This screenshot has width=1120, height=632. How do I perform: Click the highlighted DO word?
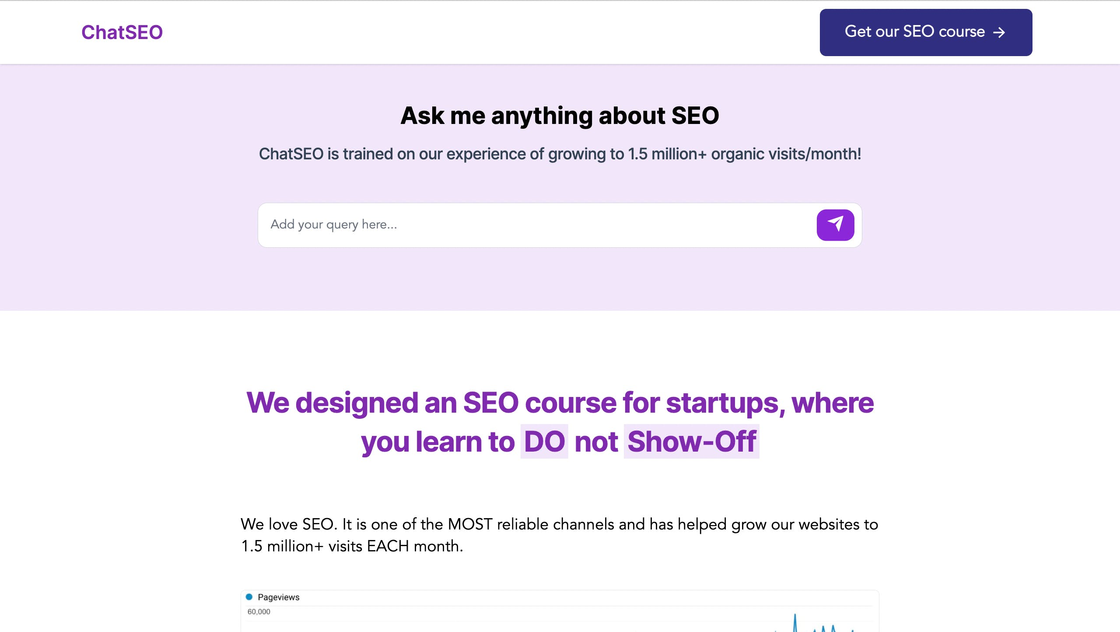coord(545,441)
